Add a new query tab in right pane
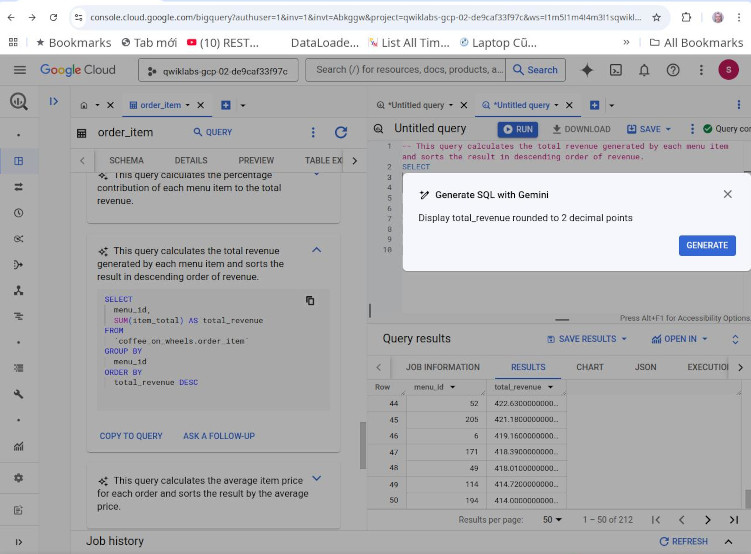Viewport: 751px width, 554px height. [594, 105]
